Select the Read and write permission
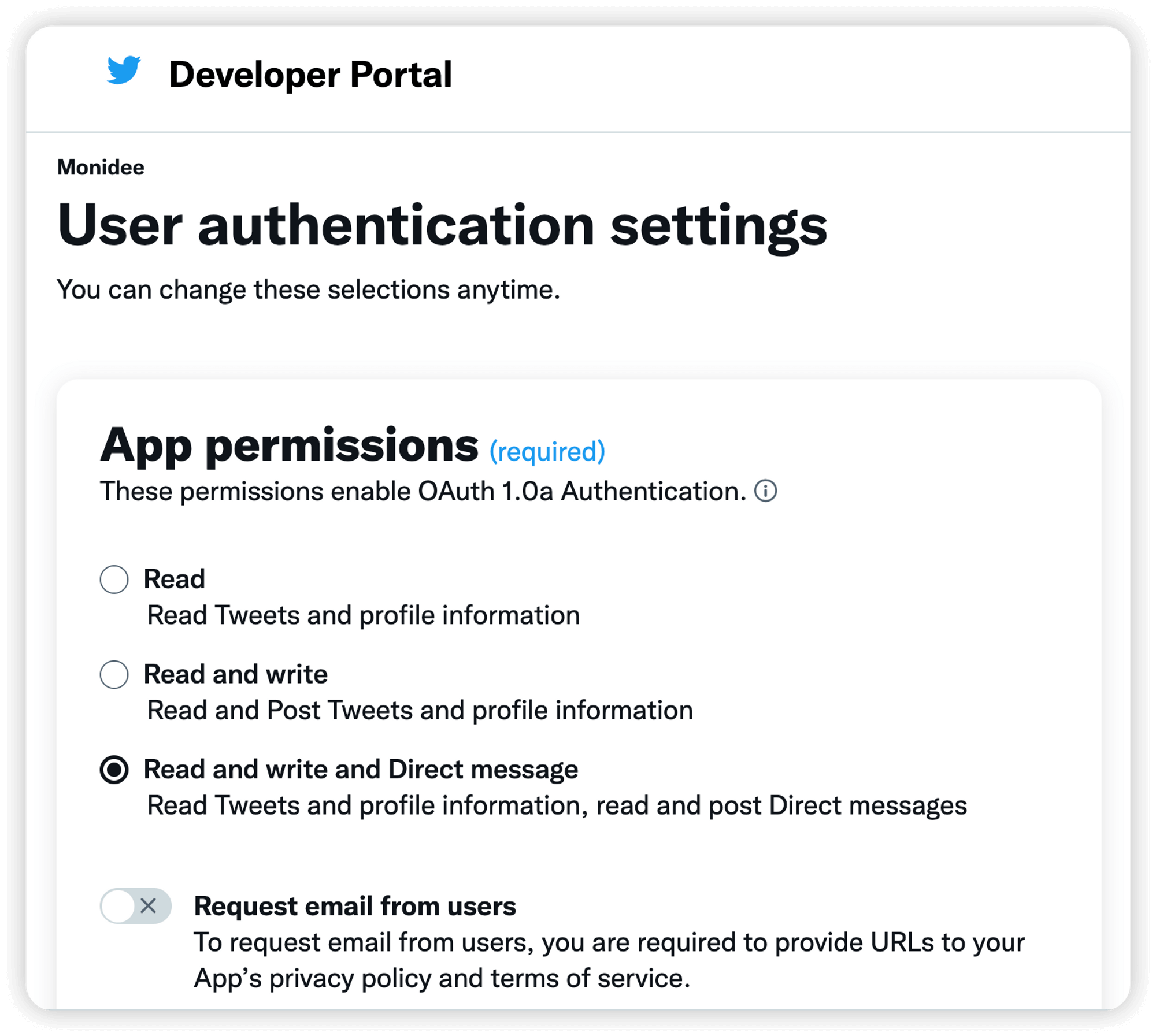Screen dimensions: 1156x1036 [x=114, y=674]
